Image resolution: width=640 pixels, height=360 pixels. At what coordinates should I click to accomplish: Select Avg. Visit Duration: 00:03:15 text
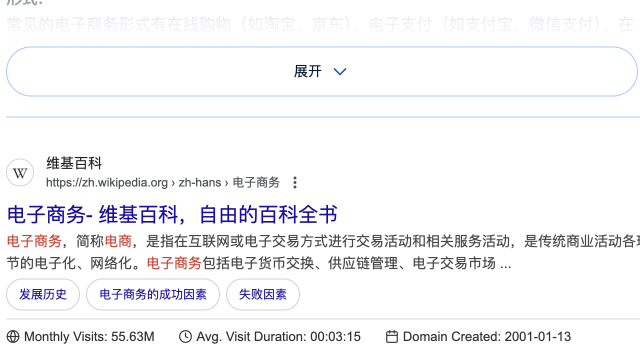tap(279, 337)
